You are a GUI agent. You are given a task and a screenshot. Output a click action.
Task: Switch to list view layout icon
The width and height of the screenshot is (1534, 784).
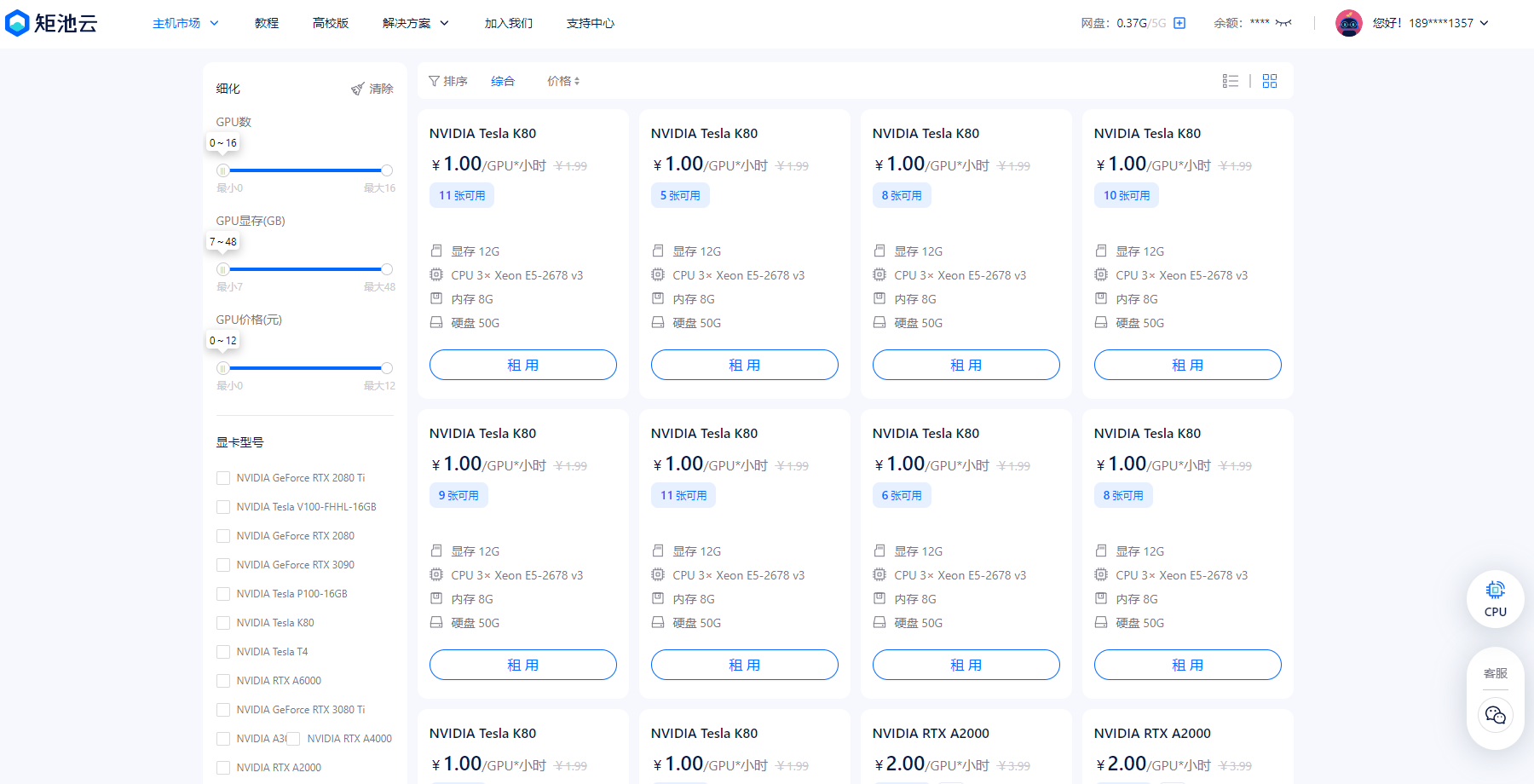pyautogui.click(x=1230, y=81)
